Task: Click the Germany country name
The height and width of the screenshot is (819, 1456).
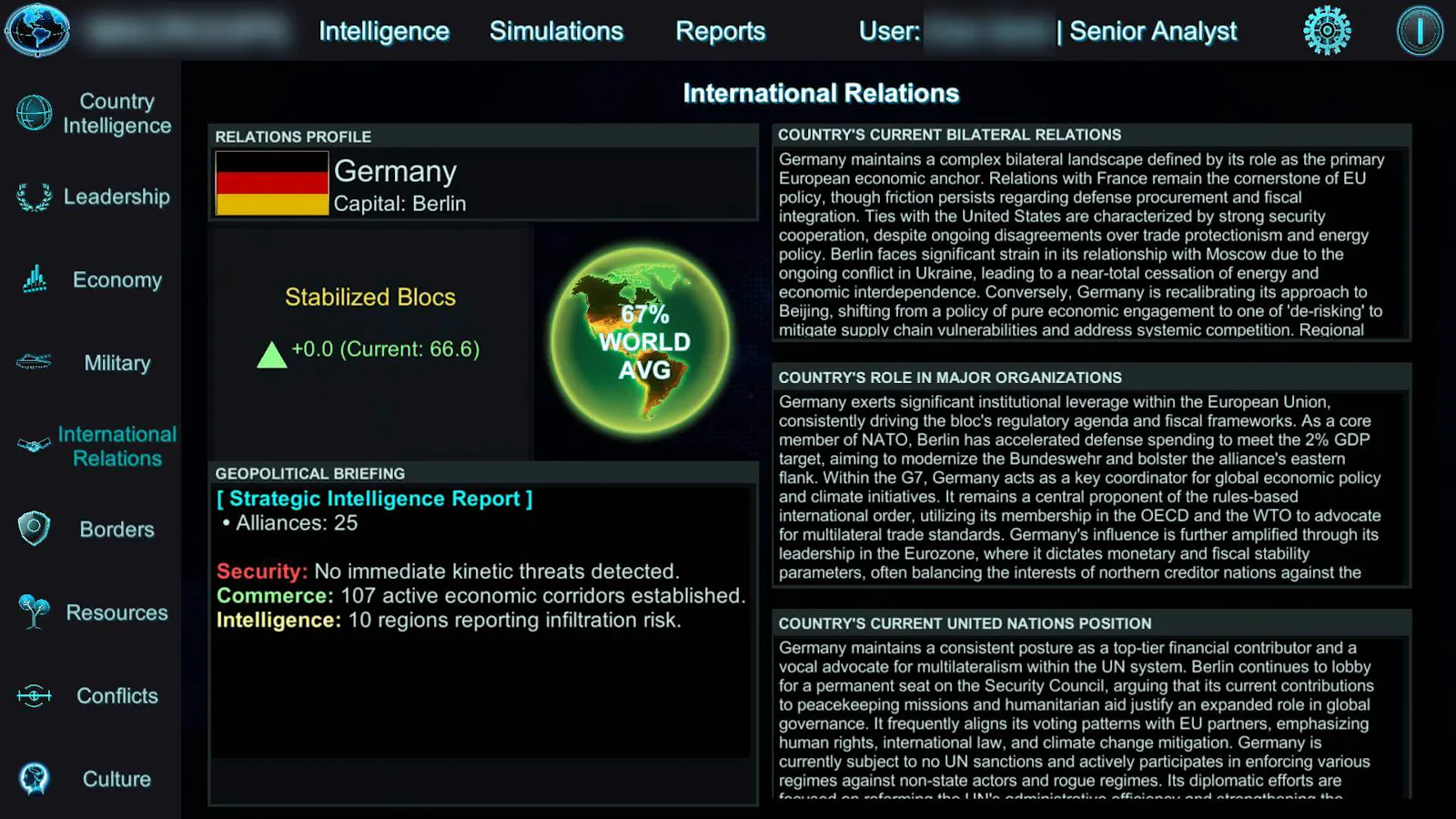Action: [x=395, y=171]
